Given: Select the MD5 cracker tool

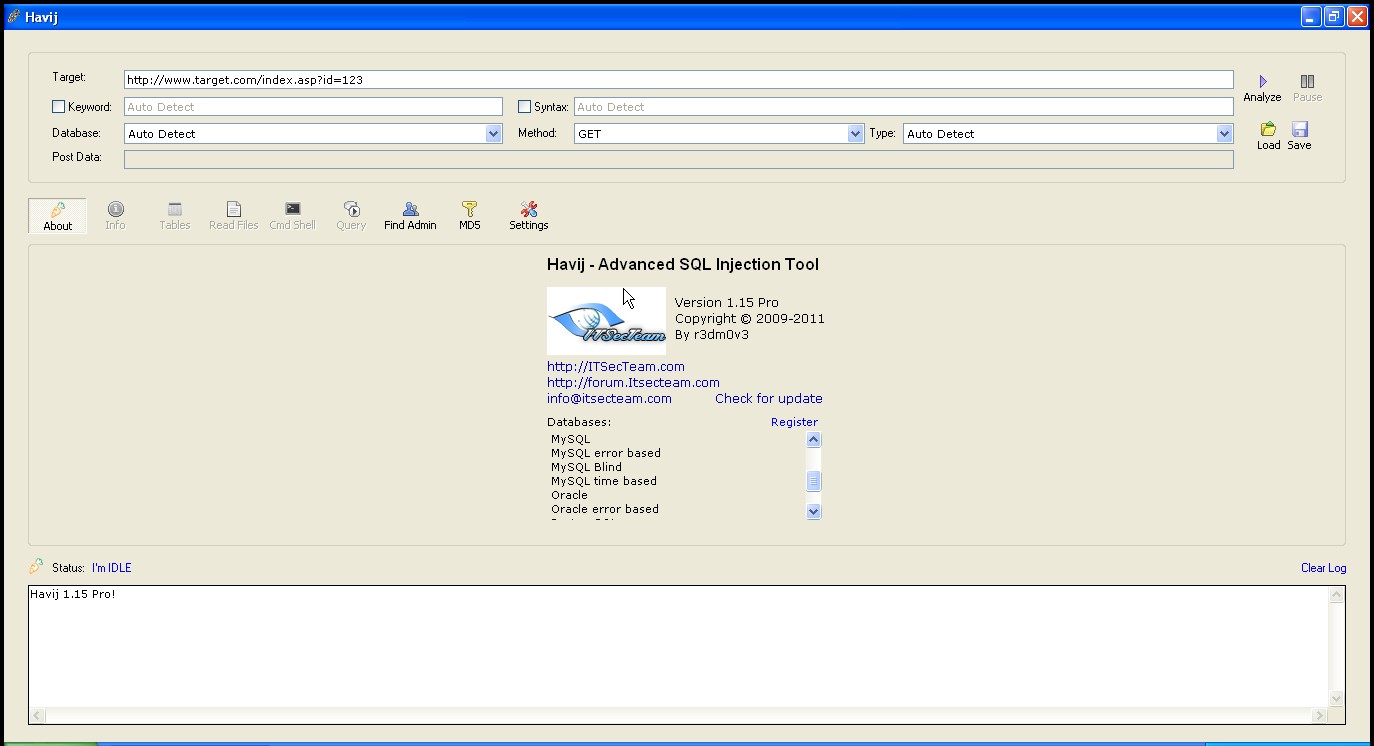Looking at the screenshot, I should [469, 215].
